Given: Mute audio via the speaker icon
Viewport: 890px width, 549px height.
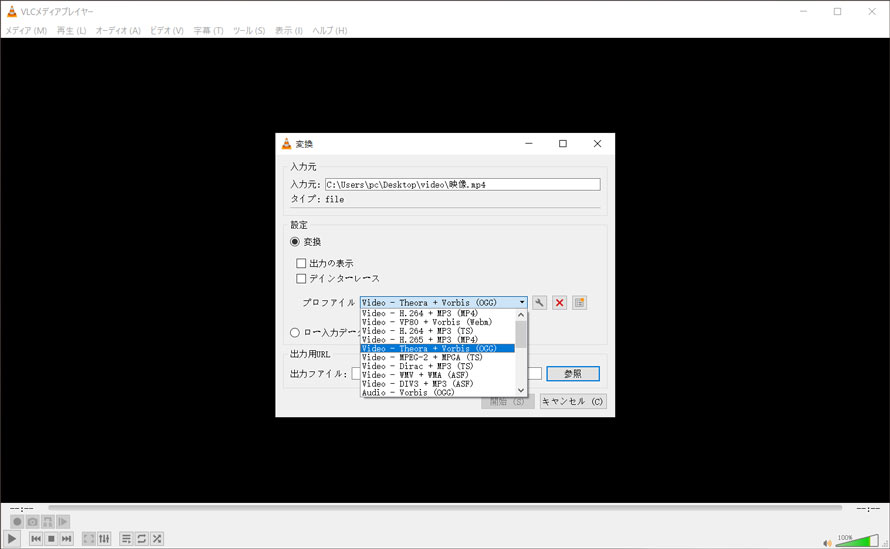Looking at the screenshot, I should point(827,543).
